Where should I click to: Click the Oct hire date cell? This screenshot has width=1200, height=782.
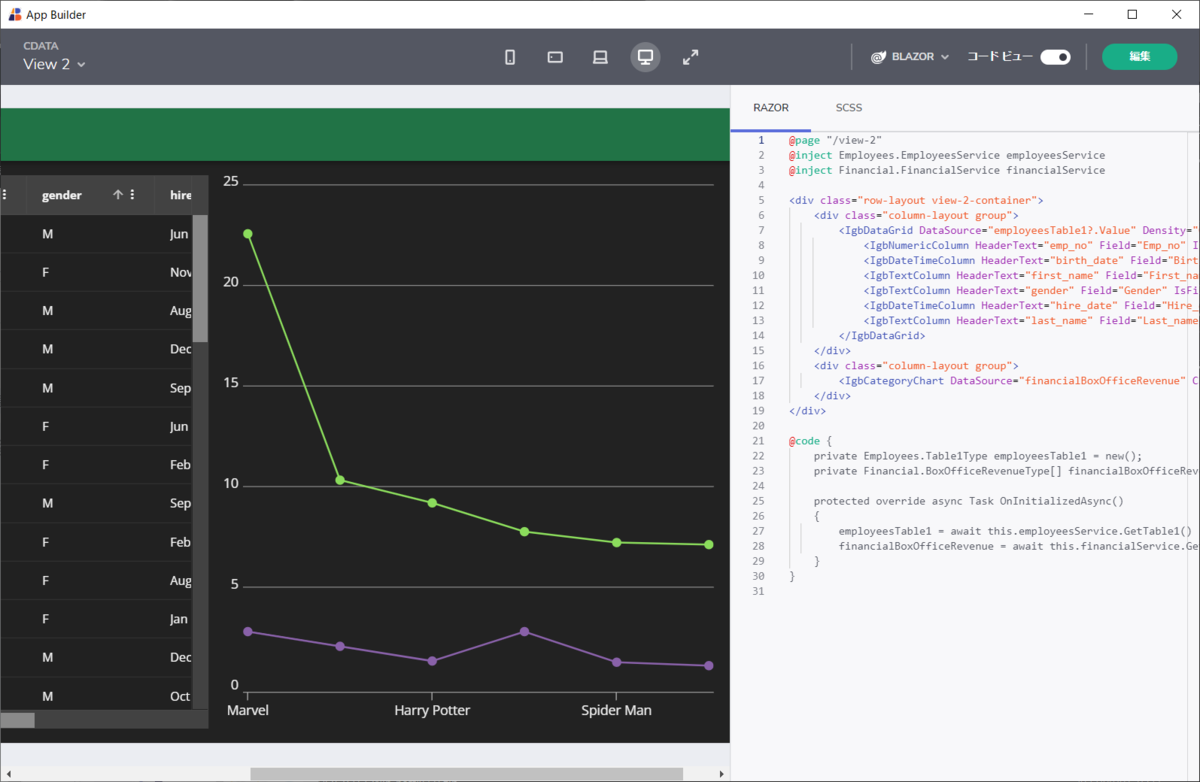click(180, 696)
